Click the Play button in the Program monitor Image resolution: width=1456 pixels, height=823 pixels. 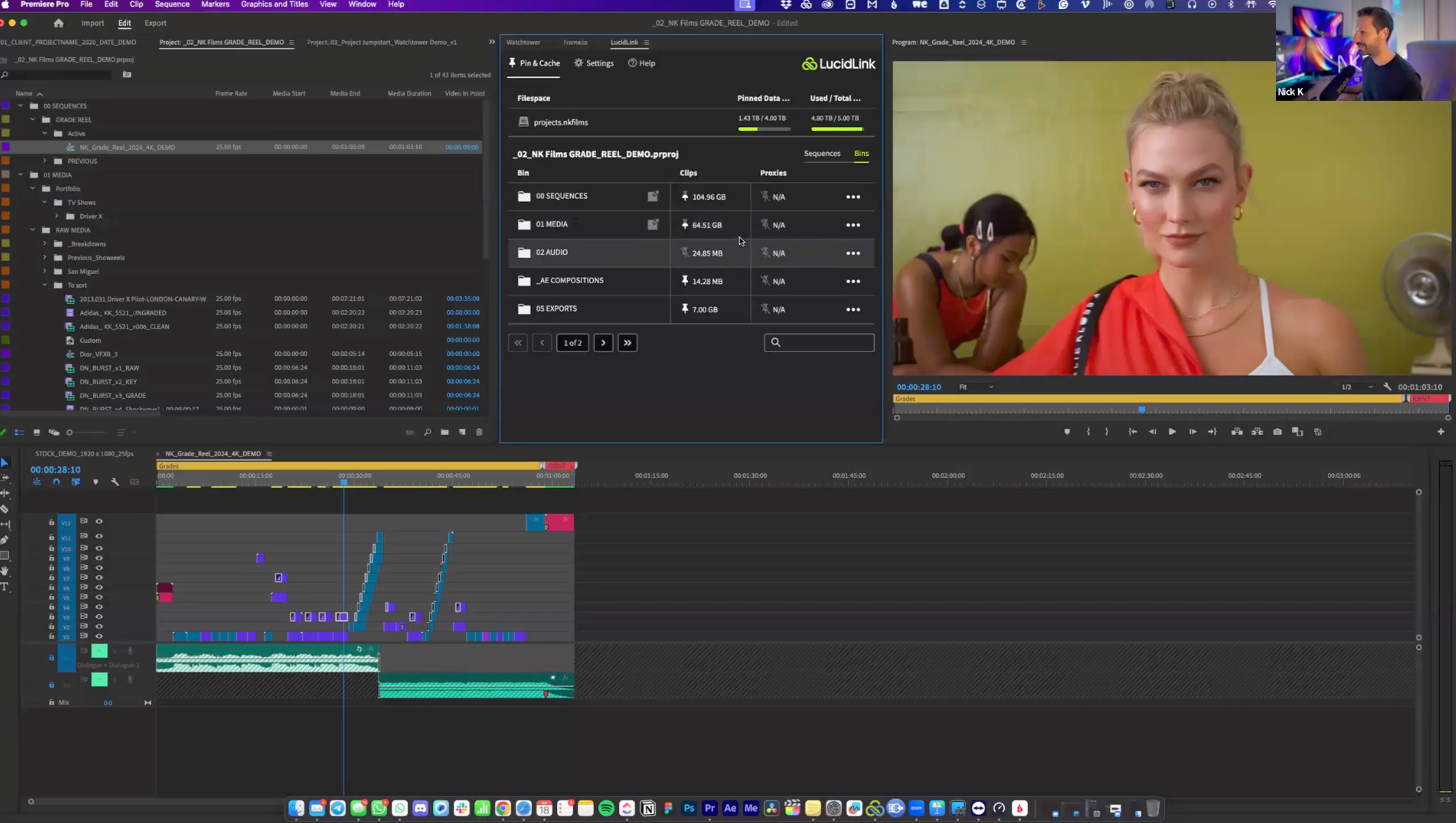coord(1172,432)
